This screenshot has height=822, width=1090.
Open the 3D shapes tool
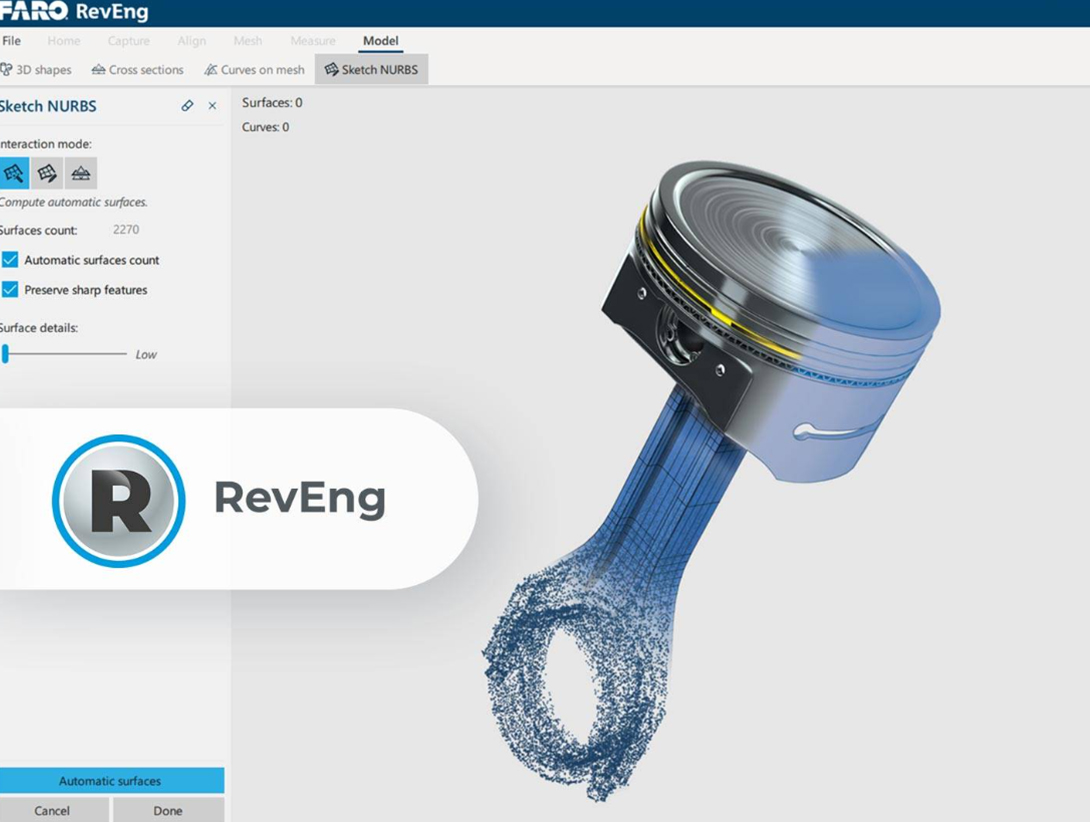(x=37, y=70)
